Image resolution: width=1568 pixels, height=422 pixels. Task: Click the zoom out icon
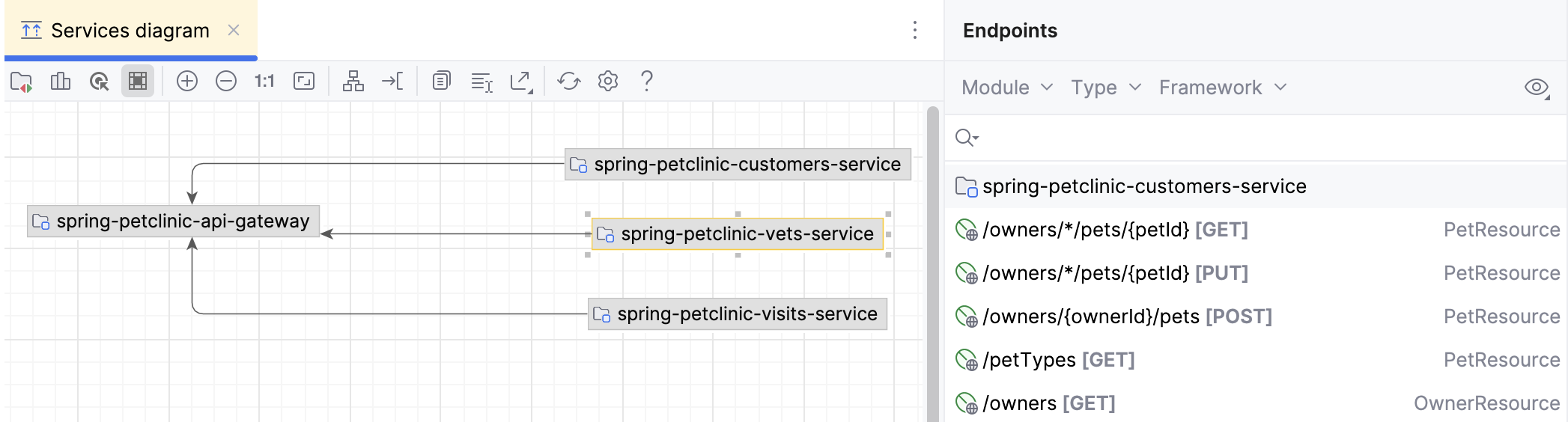click(x=226, y=81)
